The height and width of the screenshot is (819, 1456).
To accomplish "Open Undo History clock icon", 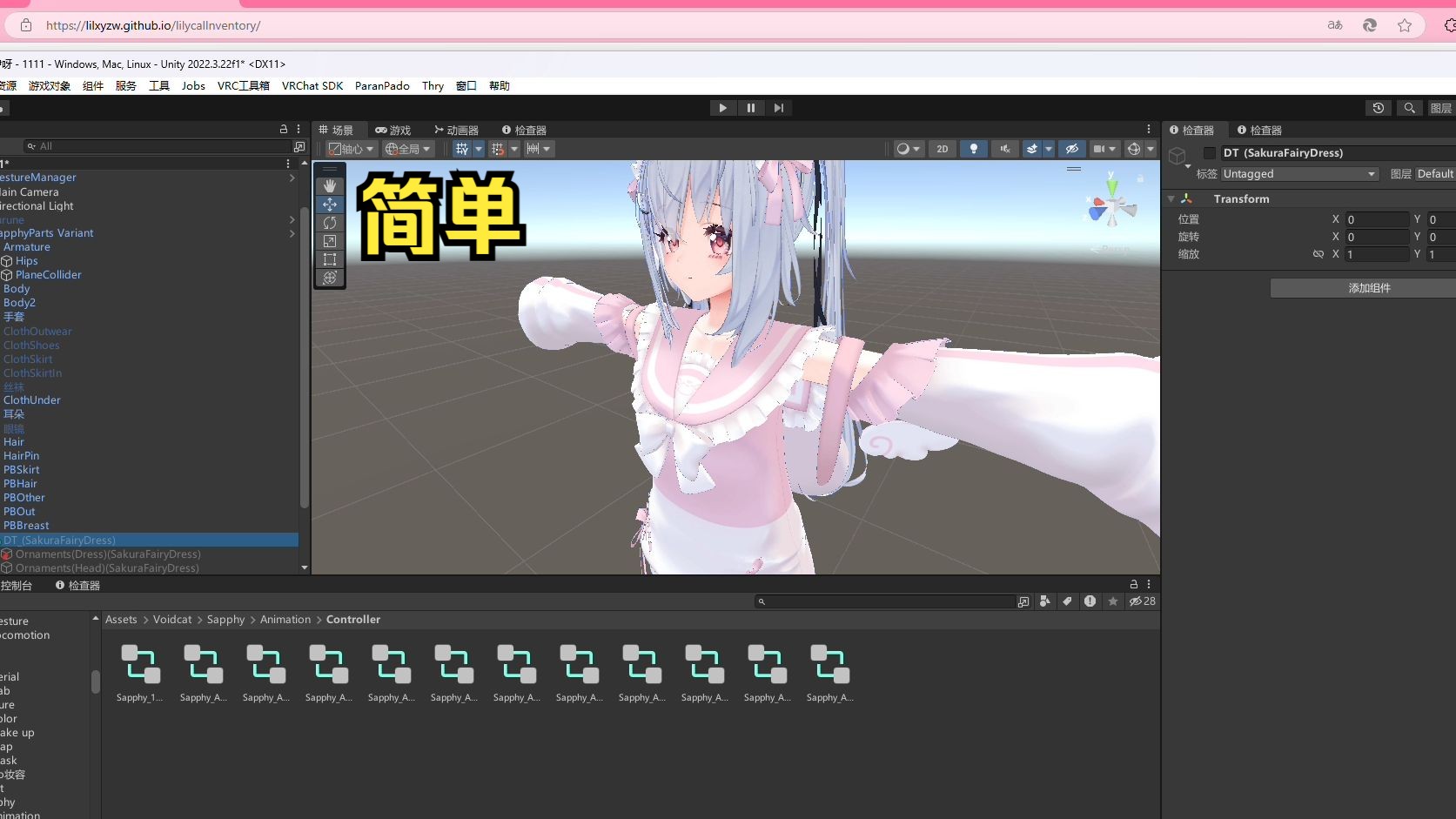I will (x=1379, y=108).
